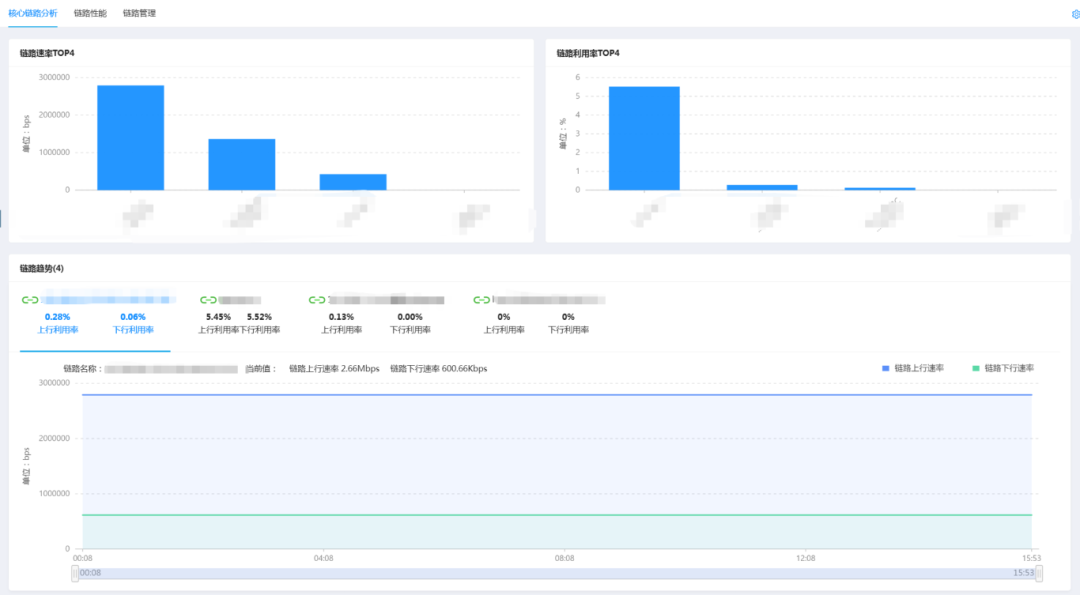Click the time range slider track
Screen dimensions: 1080x595
coord(557,573)
